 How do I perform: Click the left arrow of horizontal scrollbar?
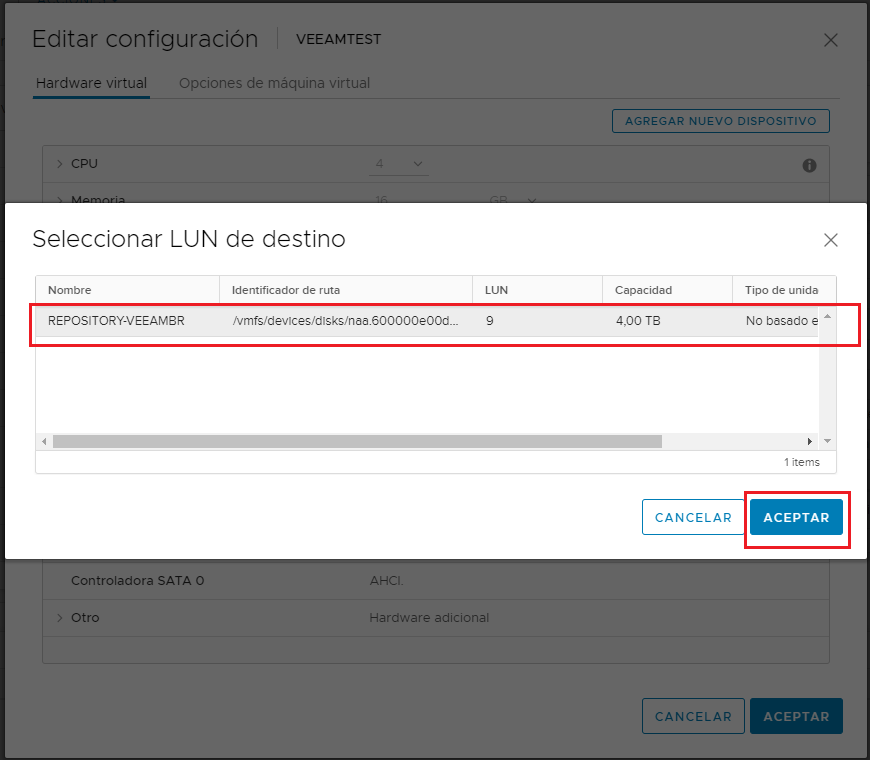(43, 440)
